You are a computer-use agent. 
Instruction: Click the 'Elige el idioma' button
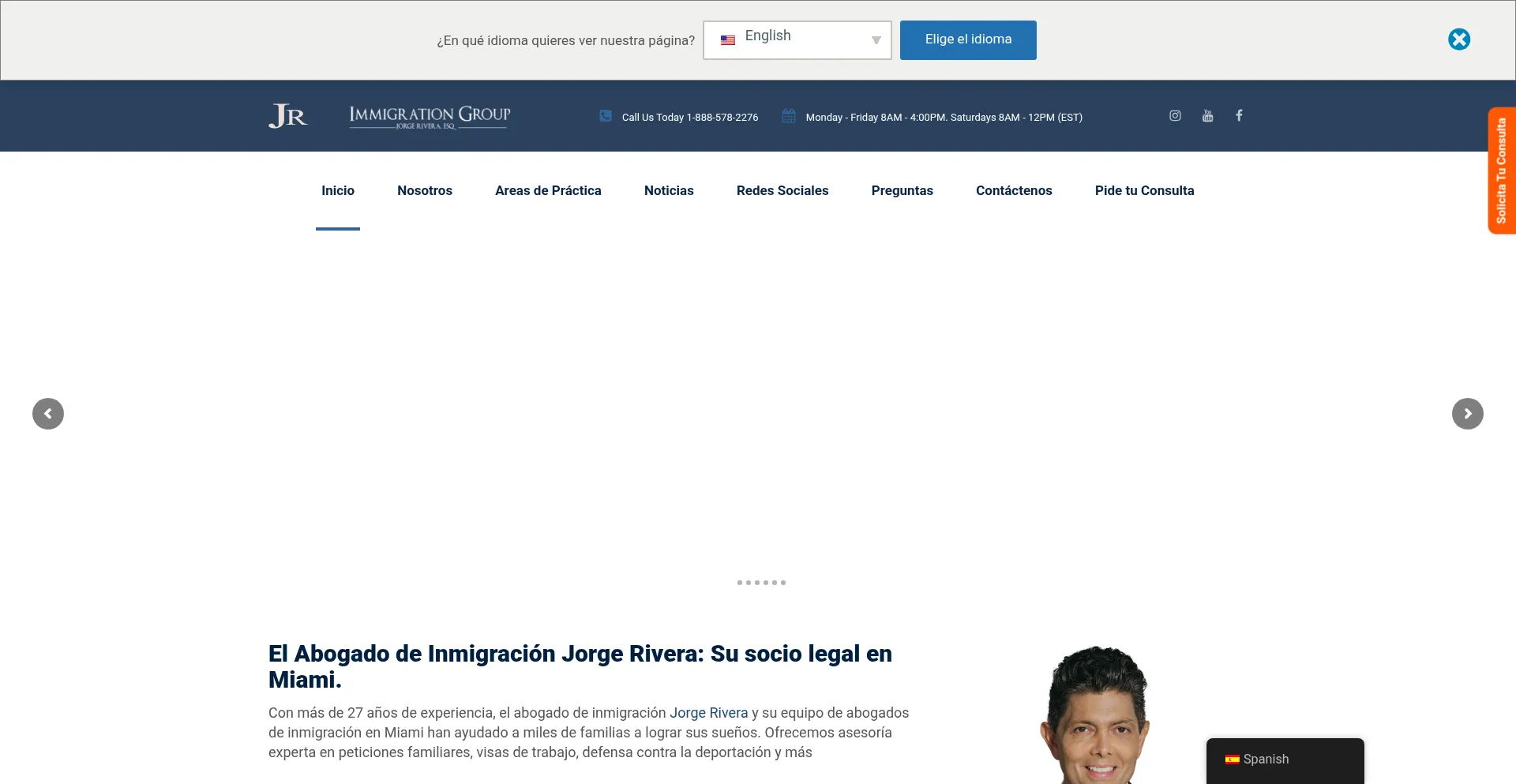click(968, 40)
